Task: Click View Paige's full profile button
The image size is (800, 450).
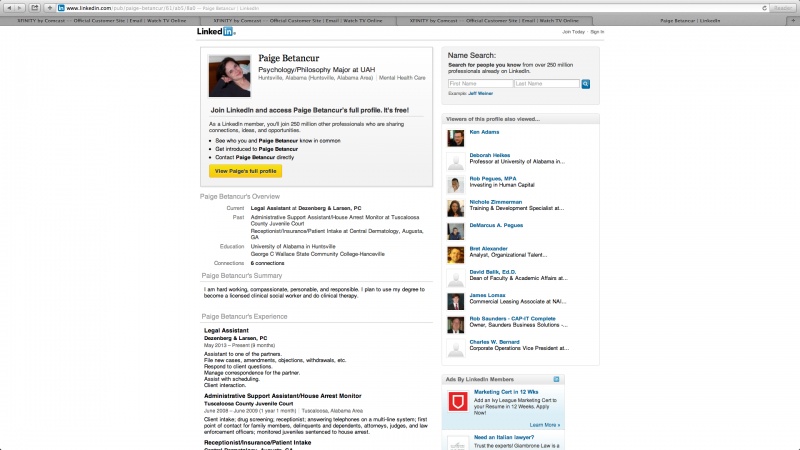Action: click(245, 171)
